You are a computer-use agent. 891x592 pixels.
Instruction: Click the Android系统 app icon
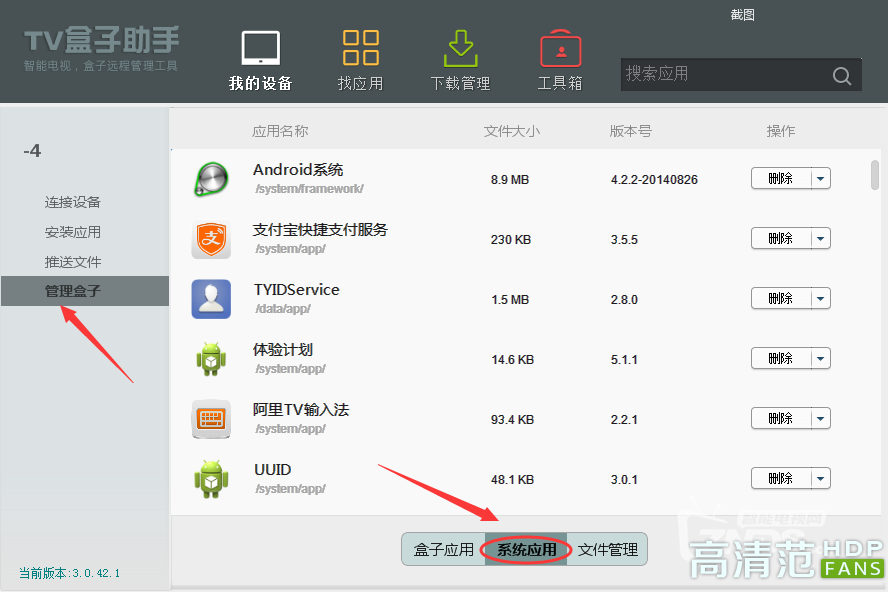click(x=211, y=179)
